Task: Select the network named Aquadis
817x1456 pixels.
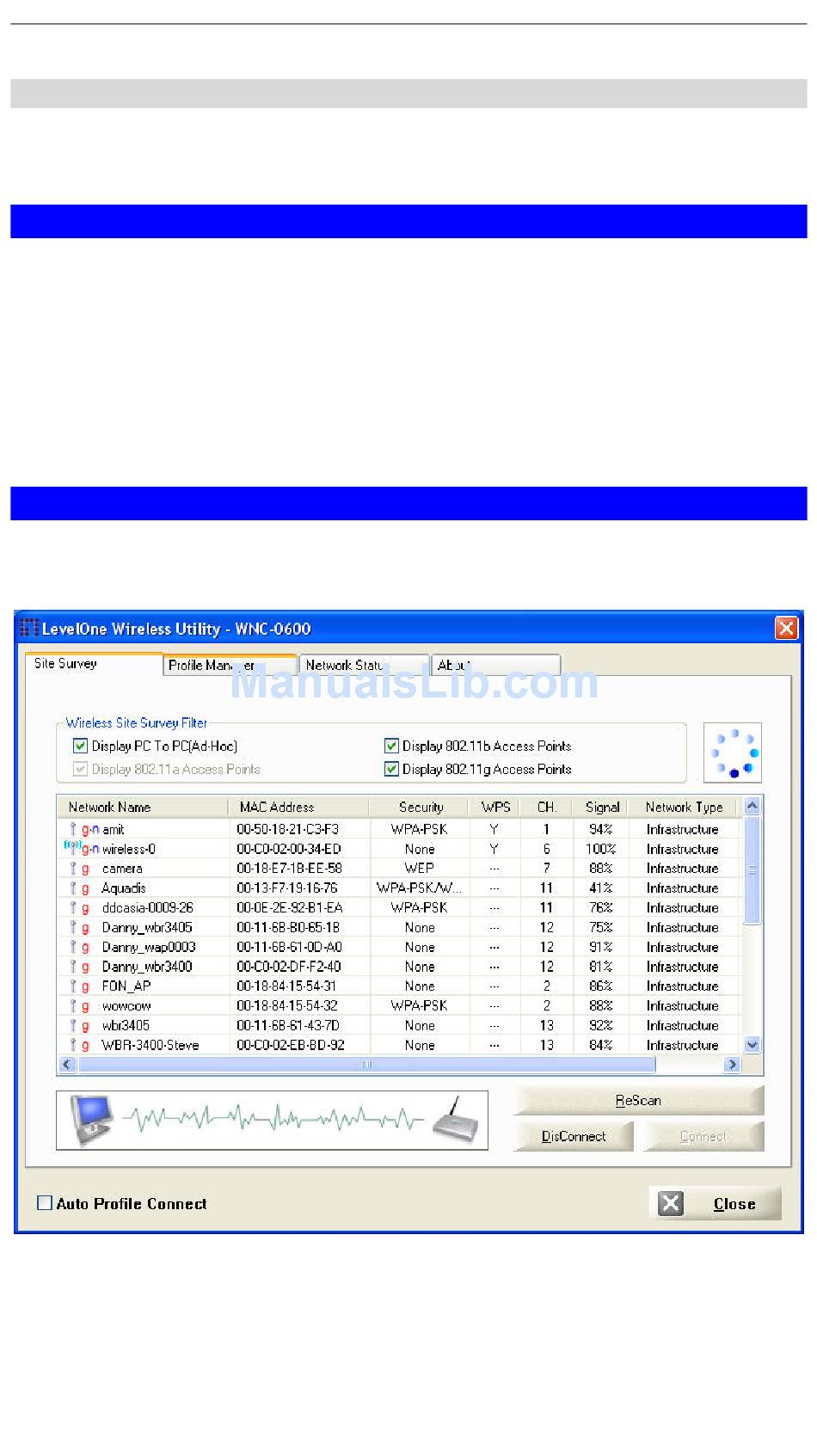Action: coord(124,888)
